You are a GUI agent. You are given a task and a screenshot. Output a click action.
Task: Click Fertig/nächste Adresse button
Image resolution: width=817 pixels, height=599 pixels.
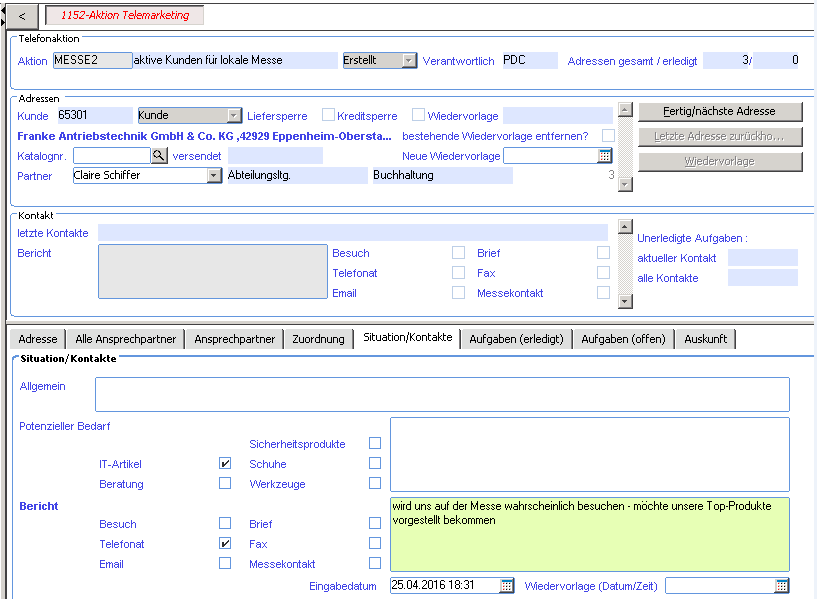tap(720, 111)
